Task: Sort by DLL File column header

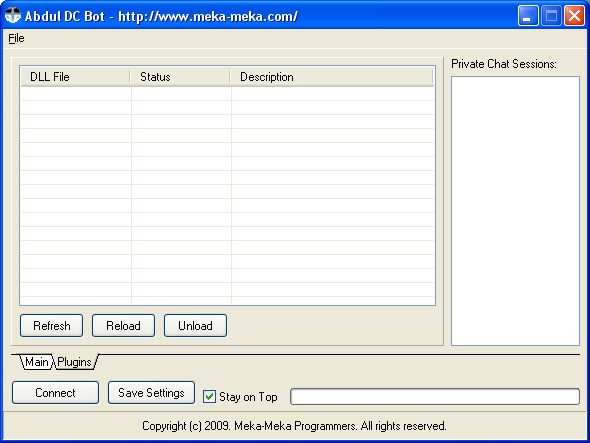Action: (76, 77)
